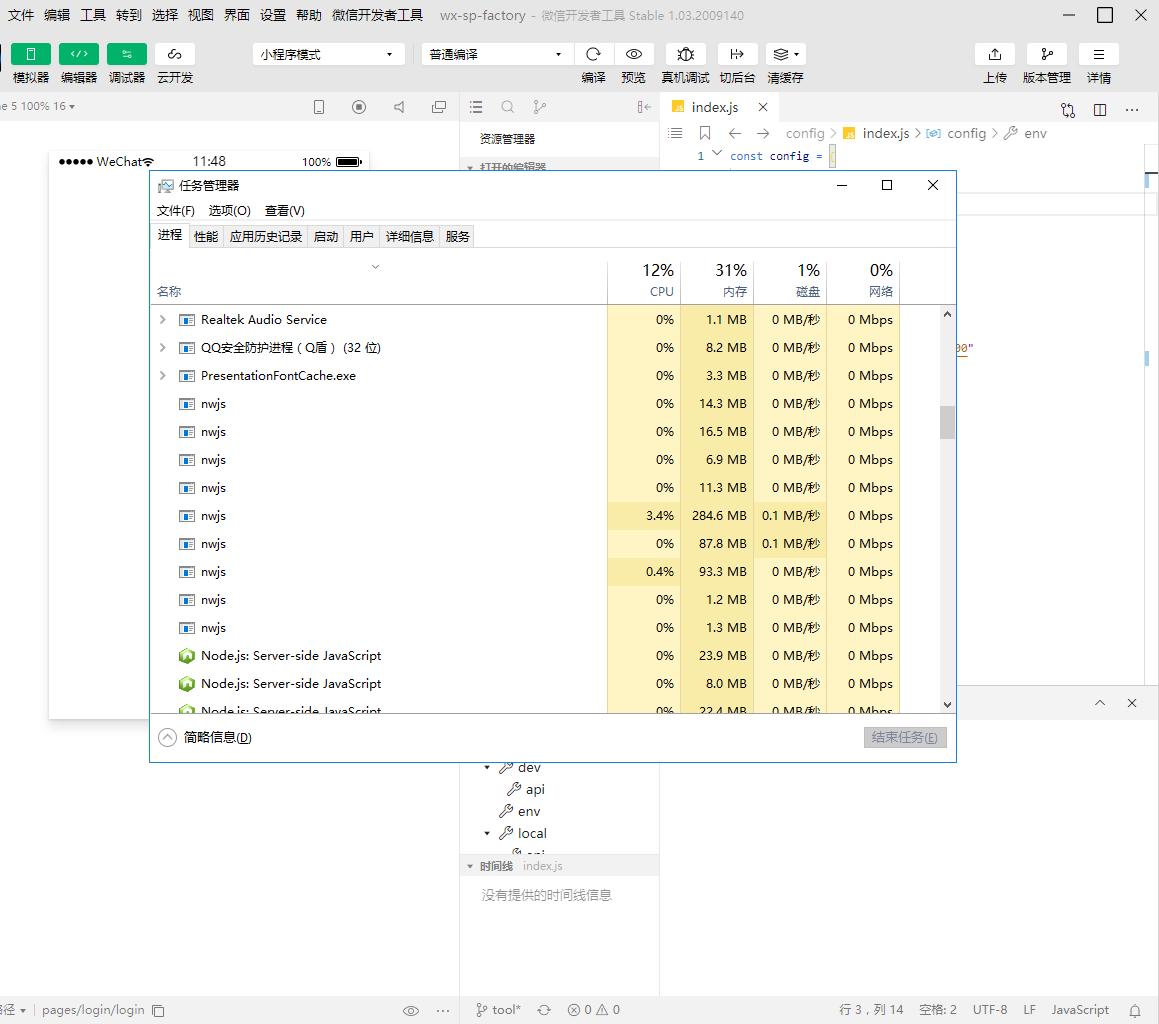Image resolution: width=1159 pixels, height=1024 pixels.
Task: Switch to the Startup tab in Task Manager
Action: pyautogui.click(x=325, y=237)
